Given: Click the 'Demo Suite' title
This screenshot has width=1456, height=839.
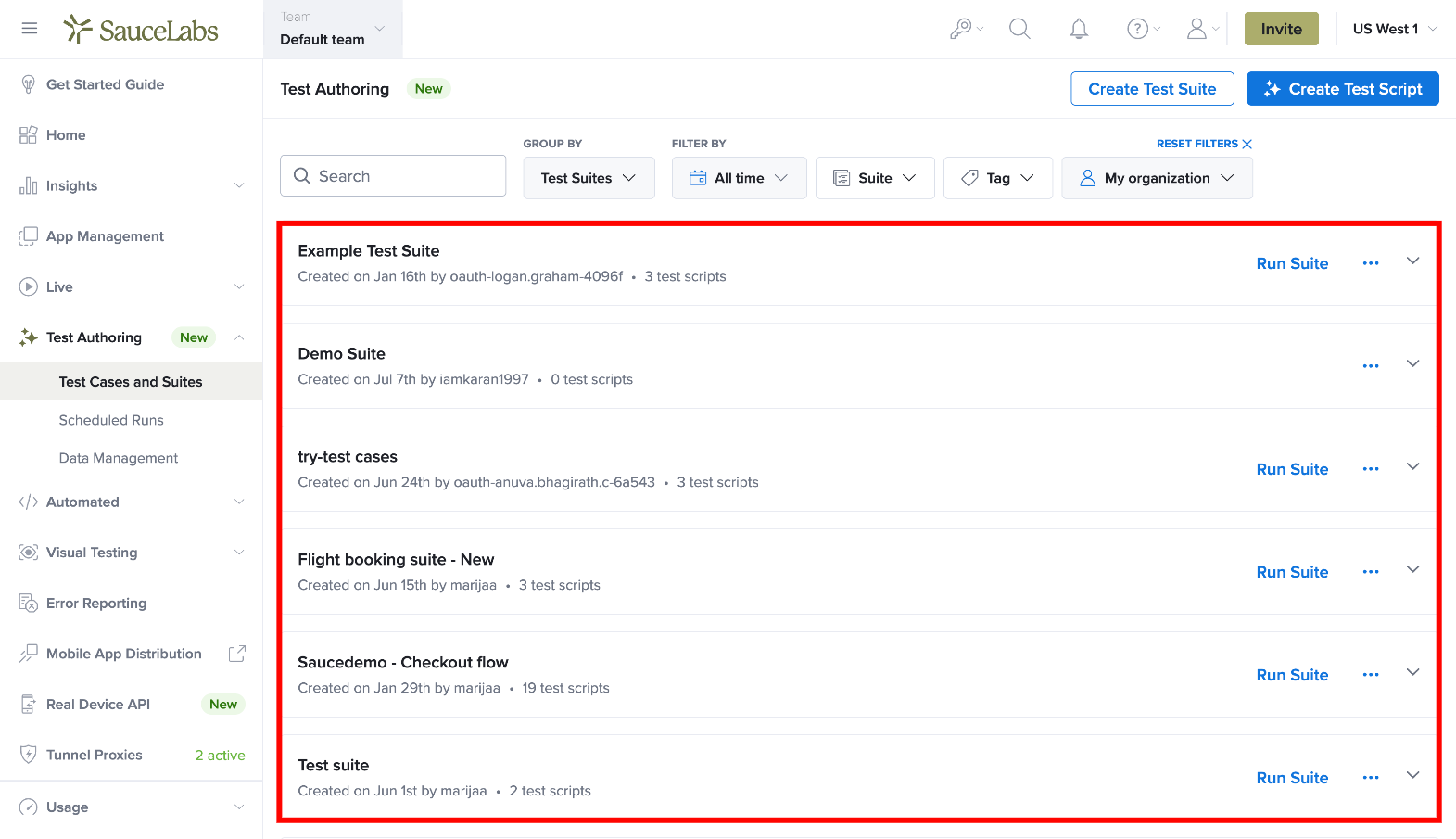Looking at the screenshot, I should pos(341,354).
